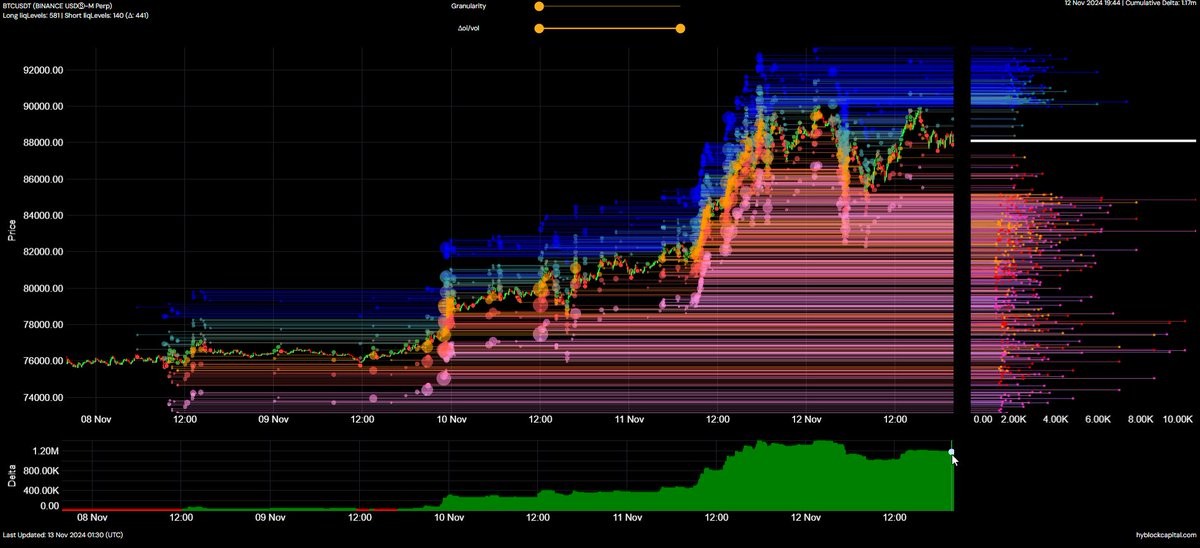Click the 10.00K histogram axis tick
Viewport: 1200px width, 548px height.
coord(1179,421)
